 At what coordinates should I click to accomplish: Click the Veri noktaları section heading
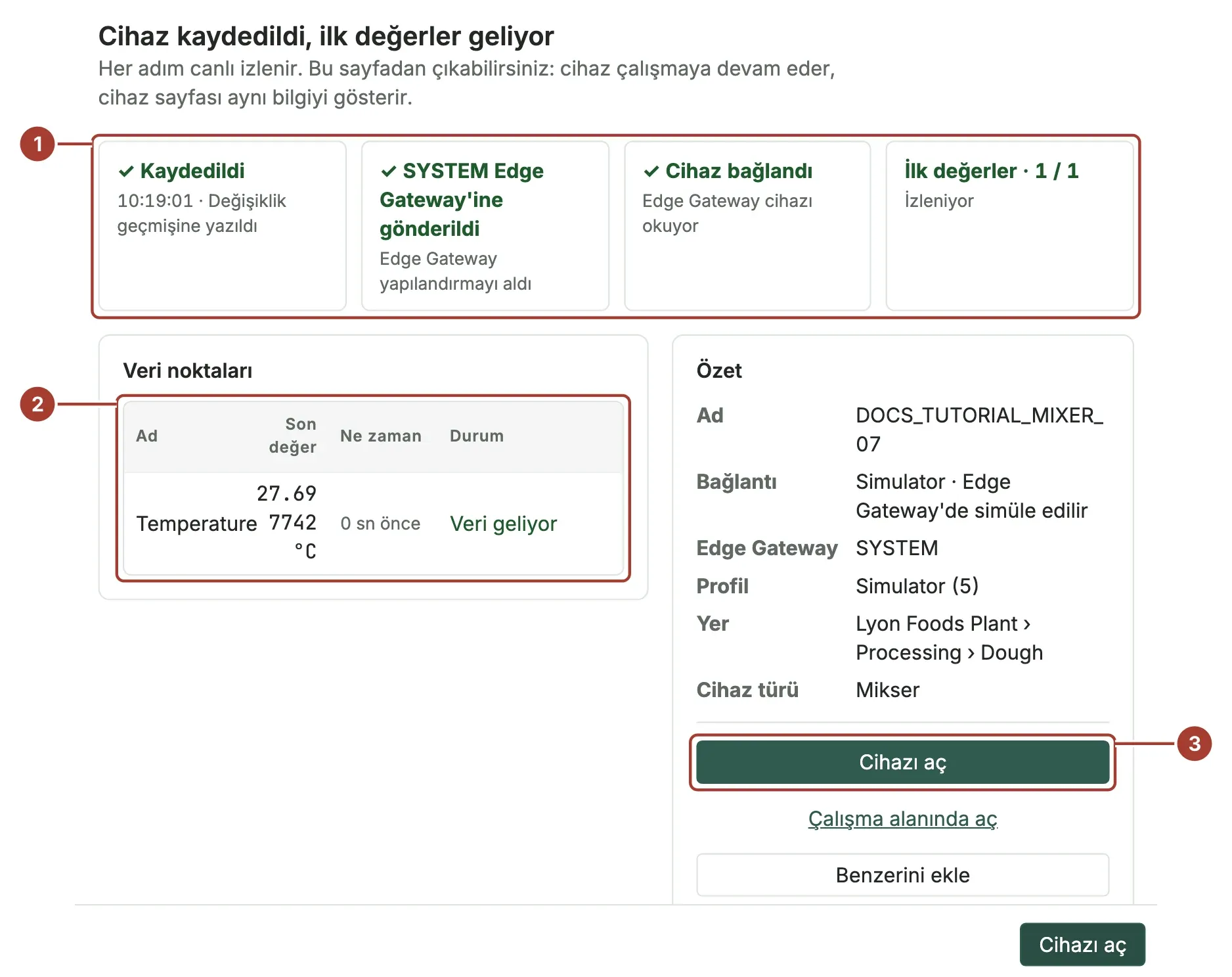pos(188,371)
